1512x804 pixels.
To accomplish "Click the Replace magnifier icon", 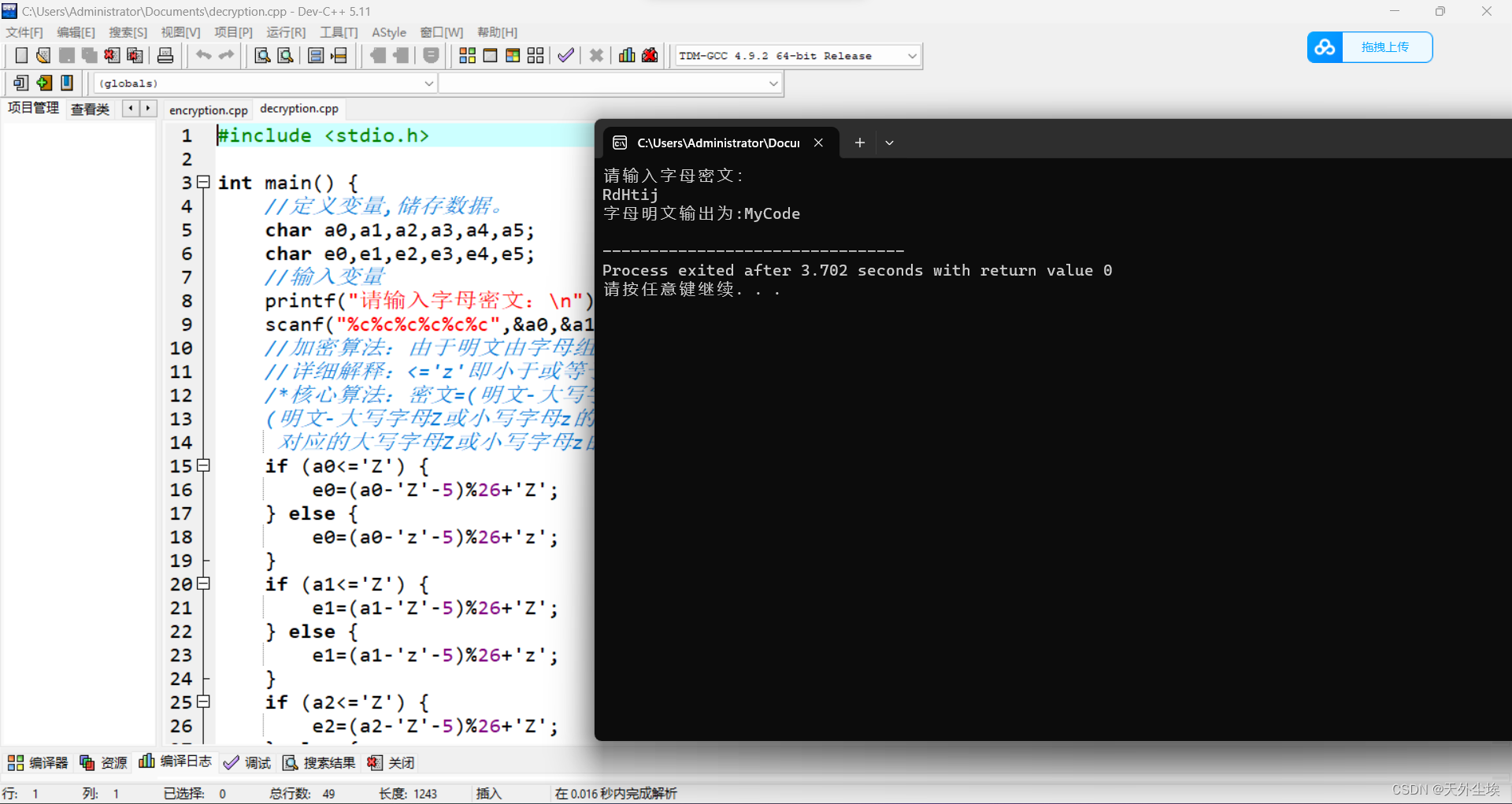I will 286,55.
